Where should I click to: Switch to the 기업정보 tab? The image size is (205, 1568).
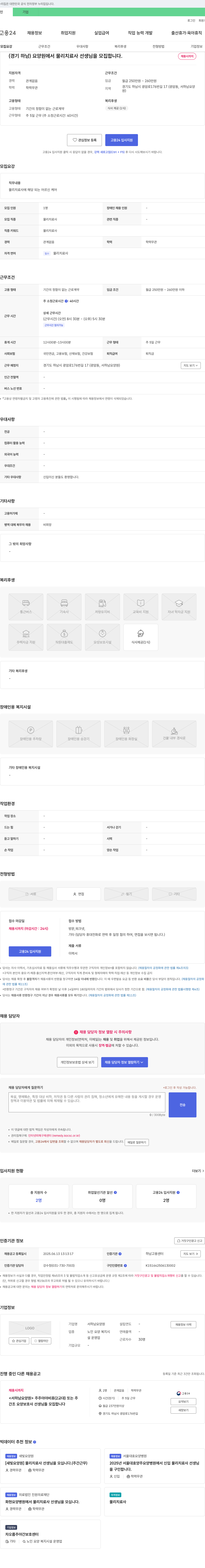(196, 46)
